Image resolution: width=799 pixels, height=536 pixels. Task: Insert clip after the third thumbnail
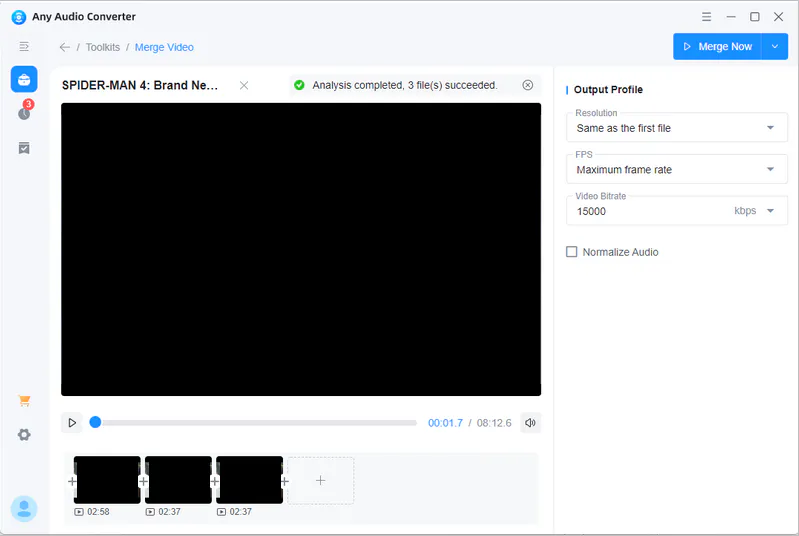pyautogui.click(x=284, y=481)
